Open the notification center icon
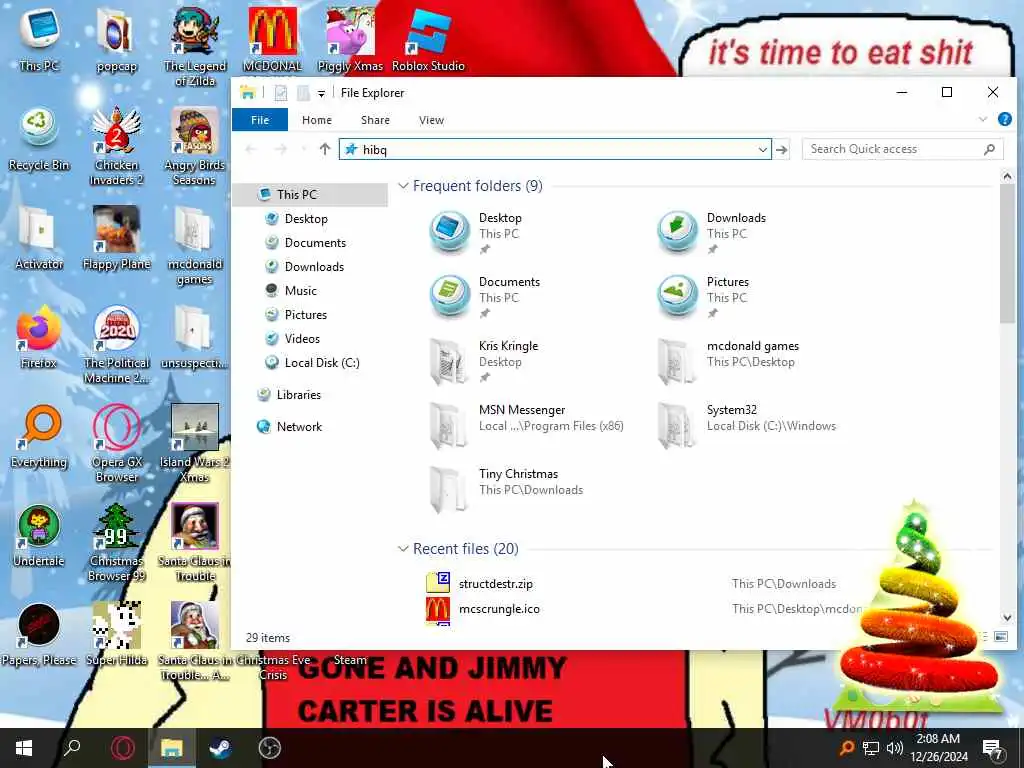Viewport: 1024px width, 768px height. pos(992,748)
